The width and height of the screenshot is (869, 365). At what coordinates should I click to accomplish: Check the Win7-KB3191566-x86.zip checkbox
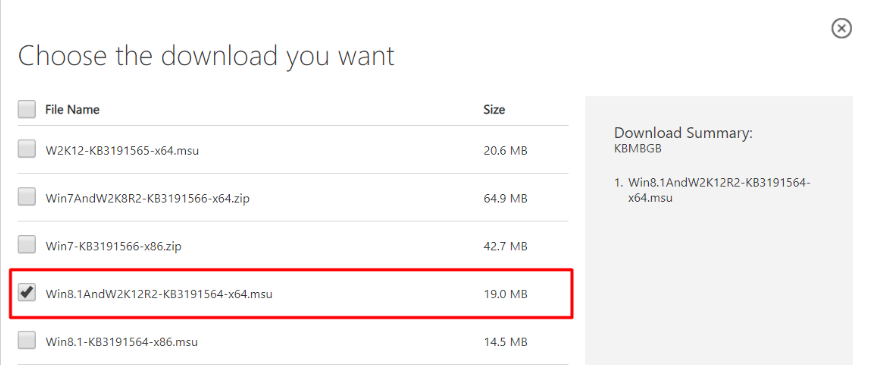click(x=27, y=245)
